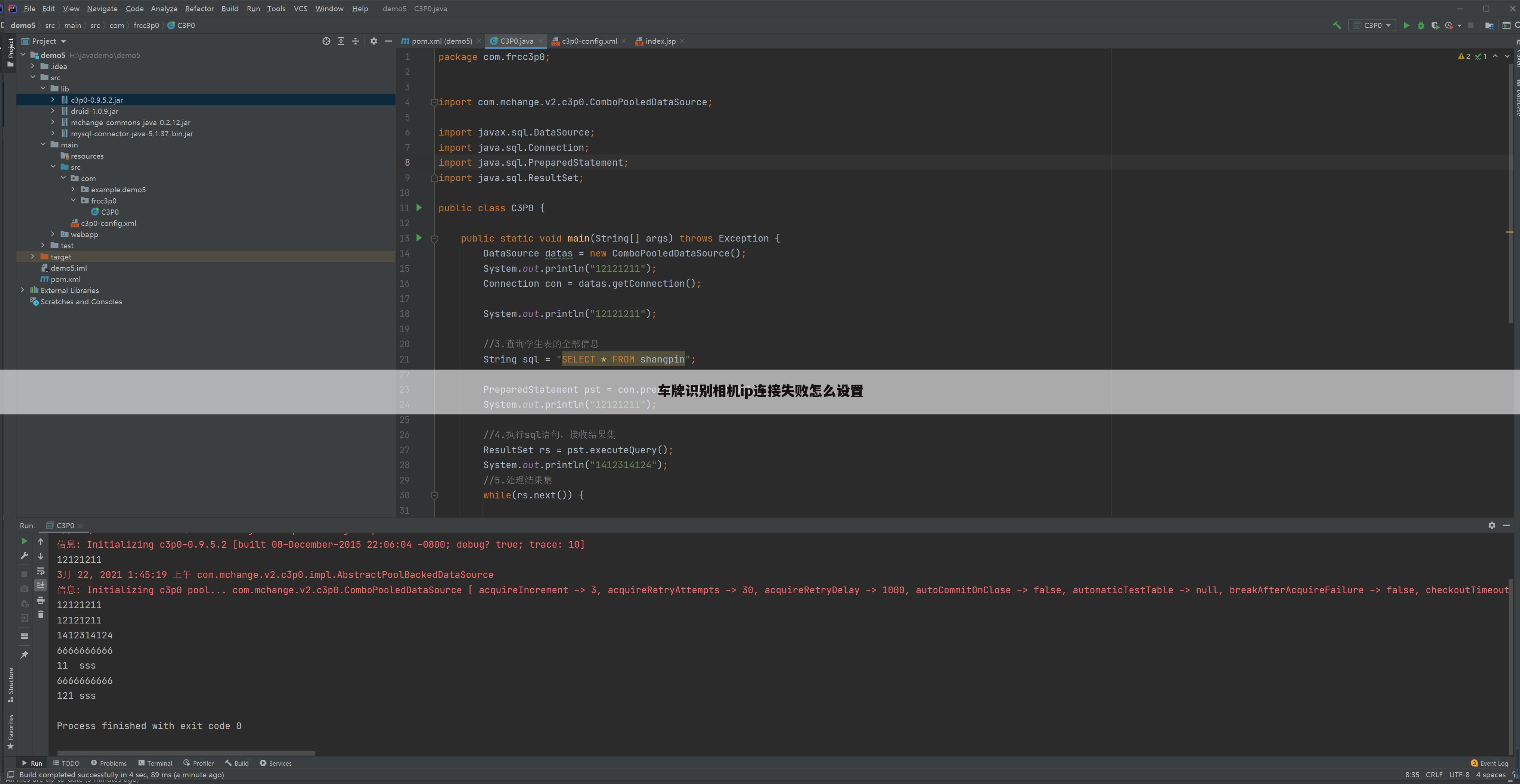The image size is (1520, 784).
Task: Expand the webapp folder
Action: pos(53,234)
